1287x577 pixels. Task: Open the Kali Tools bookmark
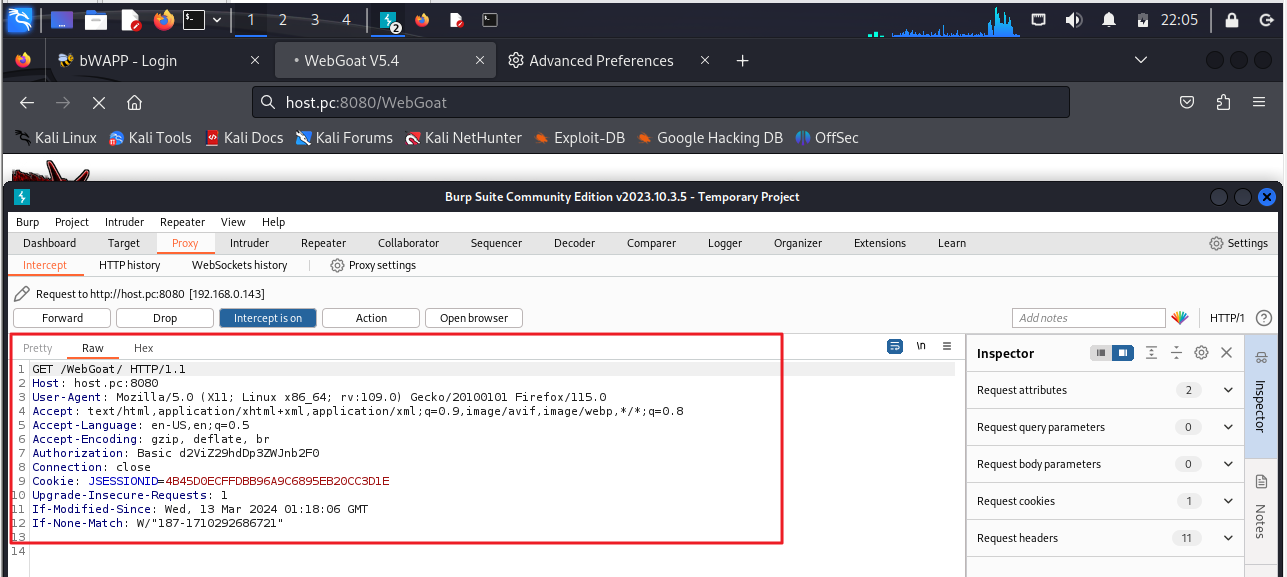click(x=150, y=138)
